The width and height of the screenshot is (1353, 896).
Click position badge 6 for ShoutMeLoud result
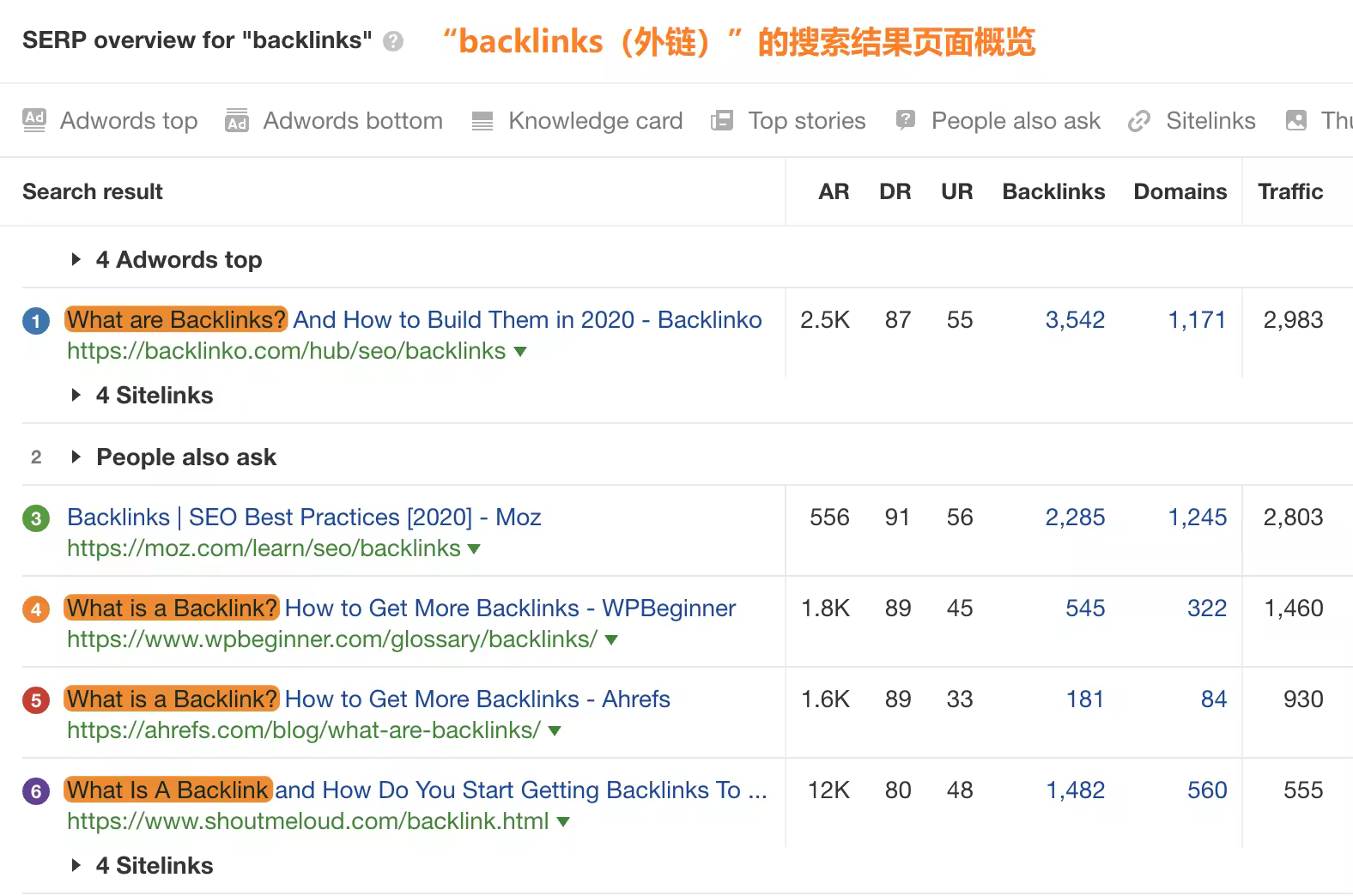pos(36,791)
